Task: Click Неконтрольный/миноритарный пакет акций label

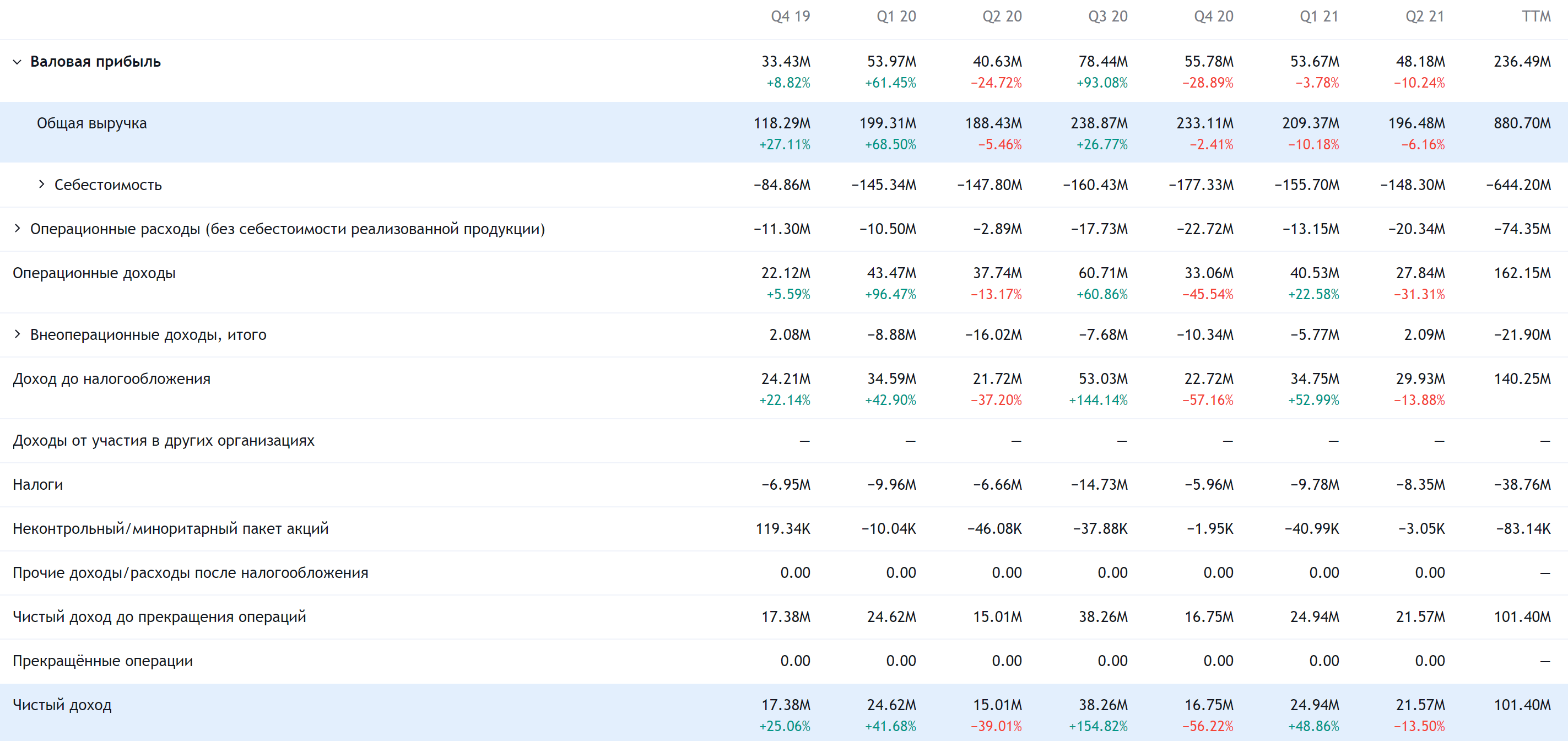Action: pyautogui.click(x=171, y=528)
